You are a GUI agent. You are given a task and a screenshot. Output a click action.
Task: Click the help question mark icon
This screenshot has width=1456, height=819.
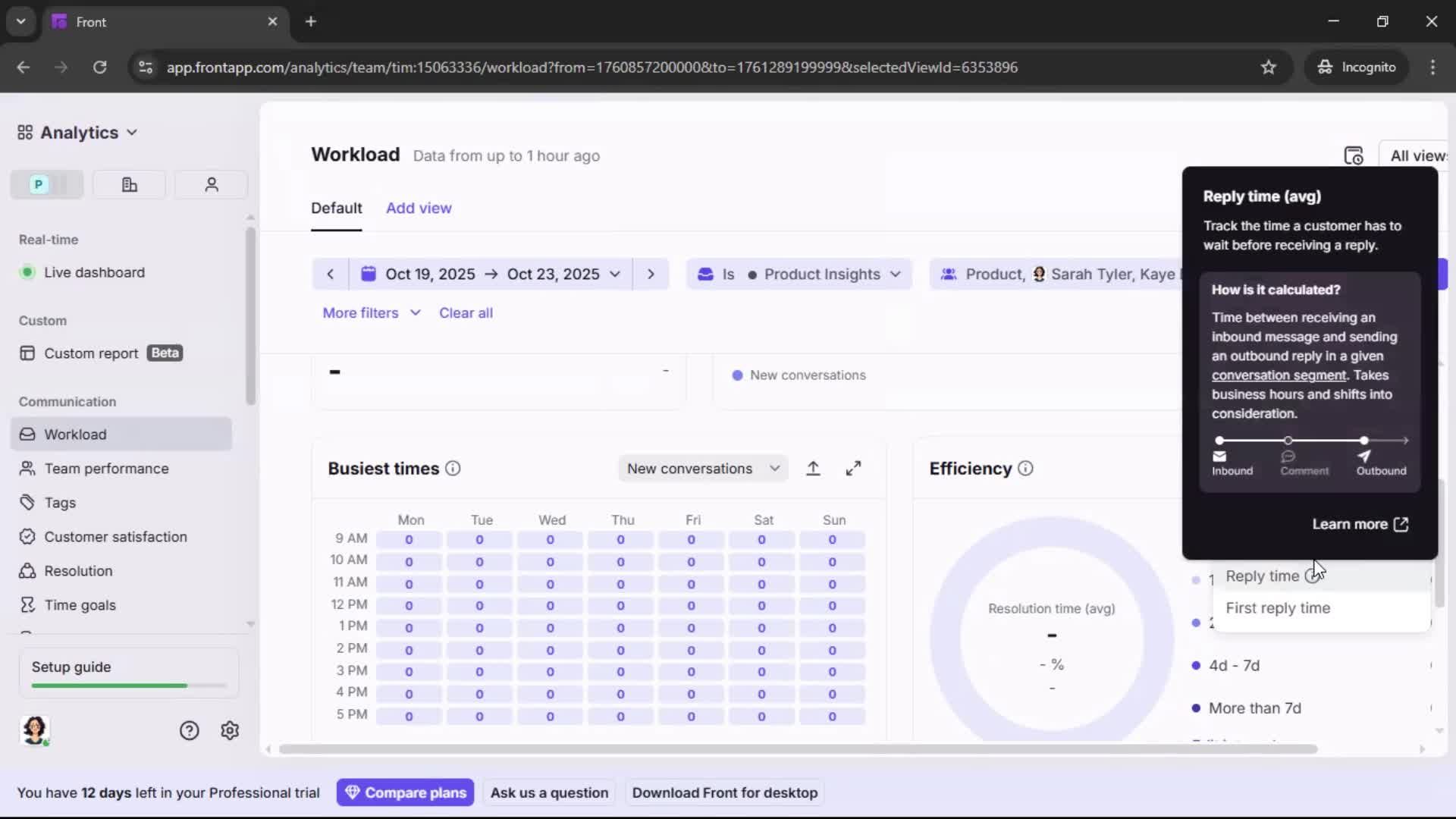coord(188,730)
